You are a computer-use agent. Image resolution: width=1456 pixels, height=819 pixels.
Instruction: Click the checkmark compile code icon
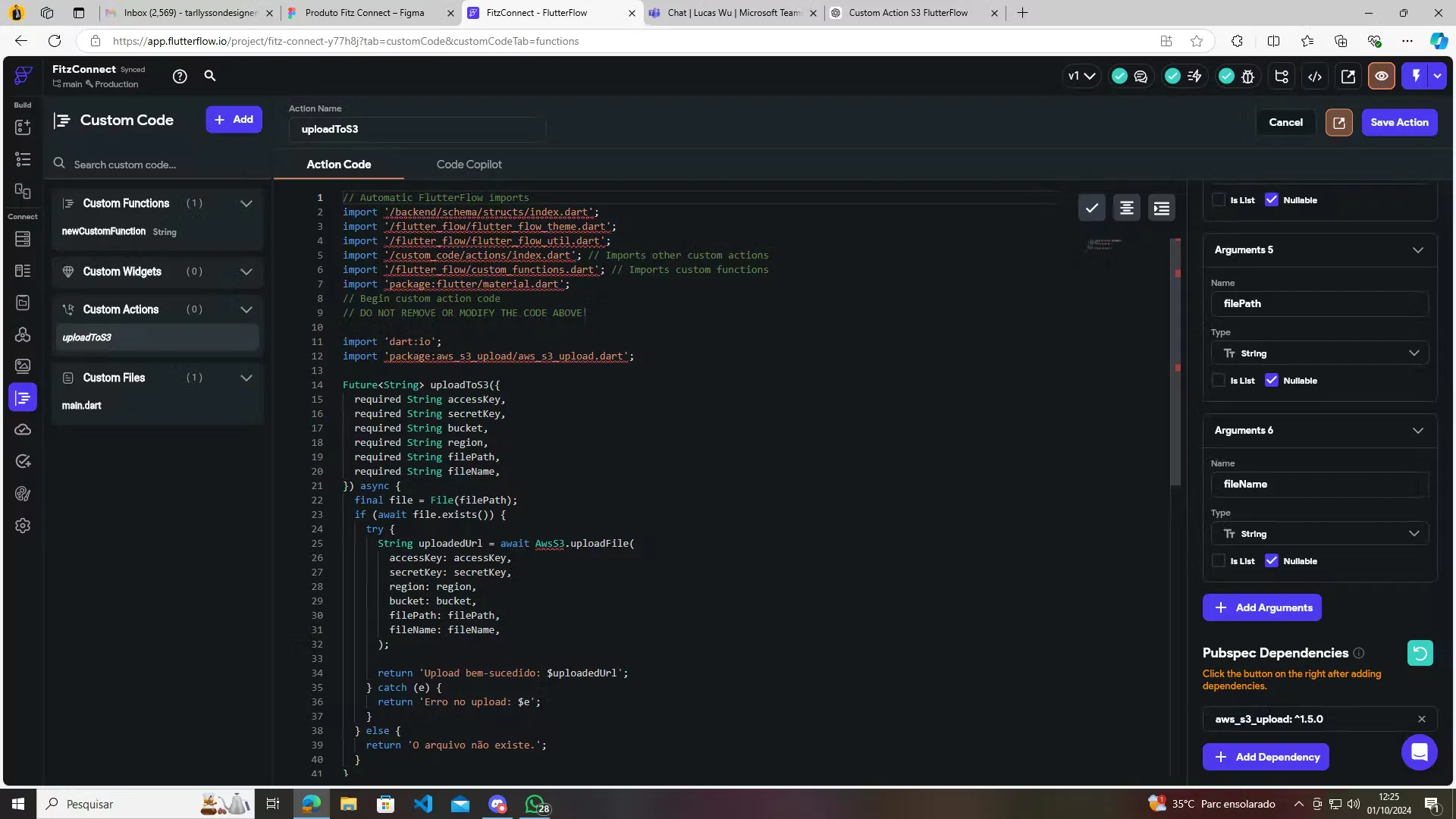pyautogui.click(x=1092, y=208)
